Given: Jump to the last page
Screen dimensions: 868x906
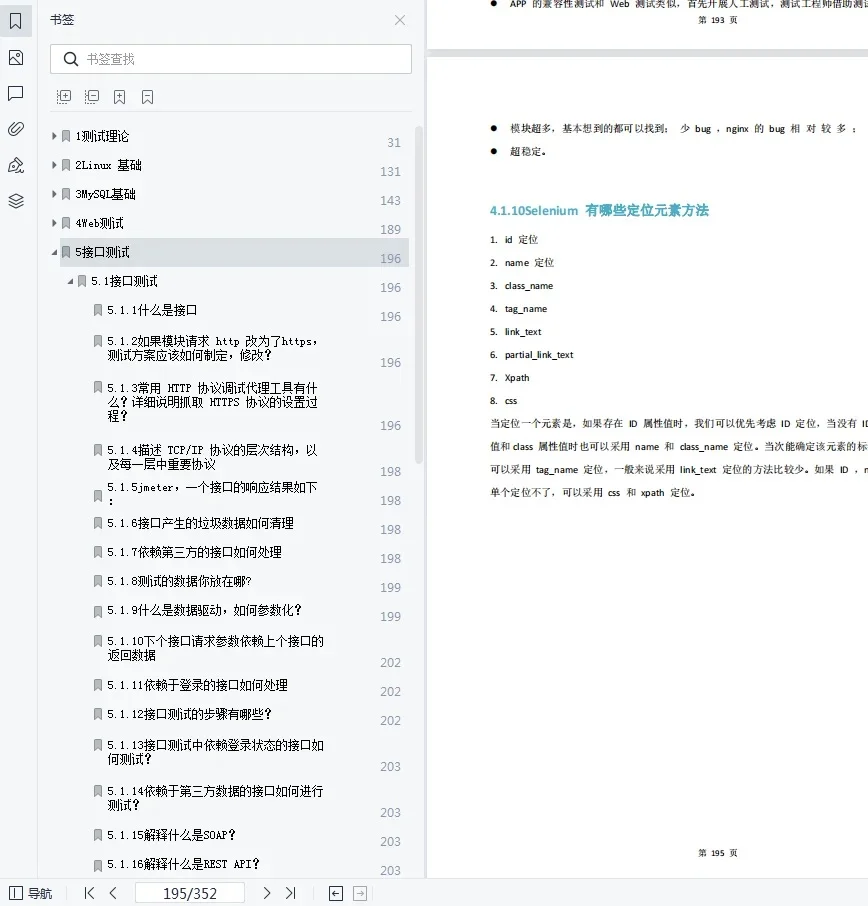Looking at the screenshot, I should pyautogui.click(x=291, y=892).
